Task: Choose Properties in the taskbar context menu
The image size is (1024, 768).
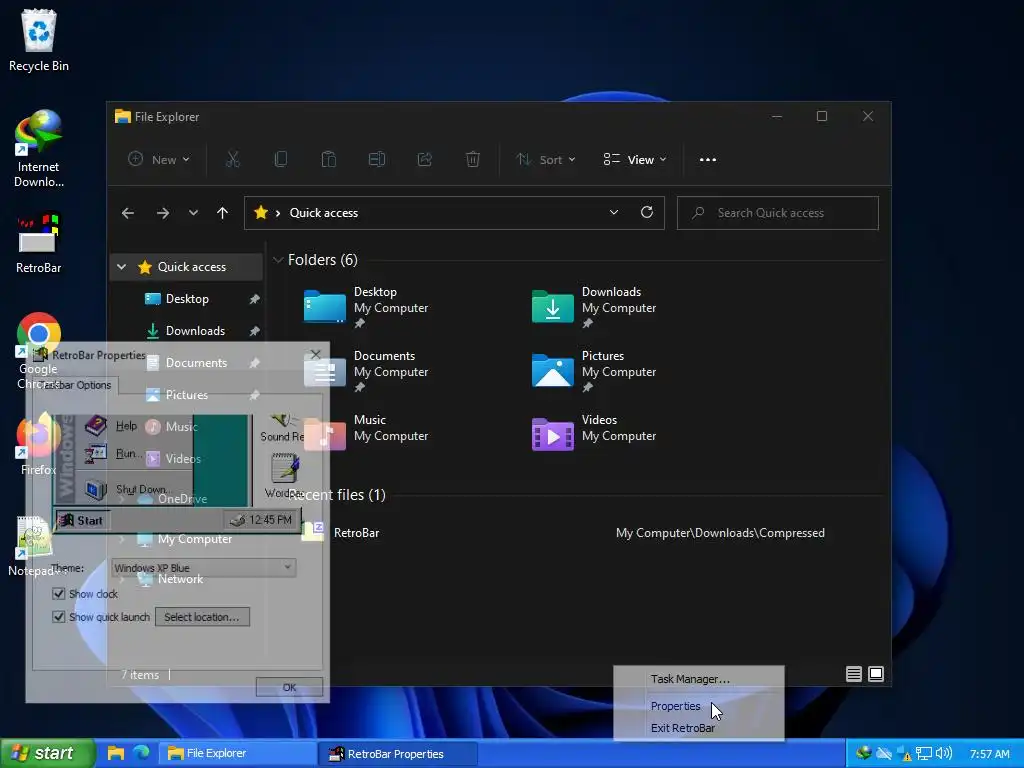Action: click(676, 706)
